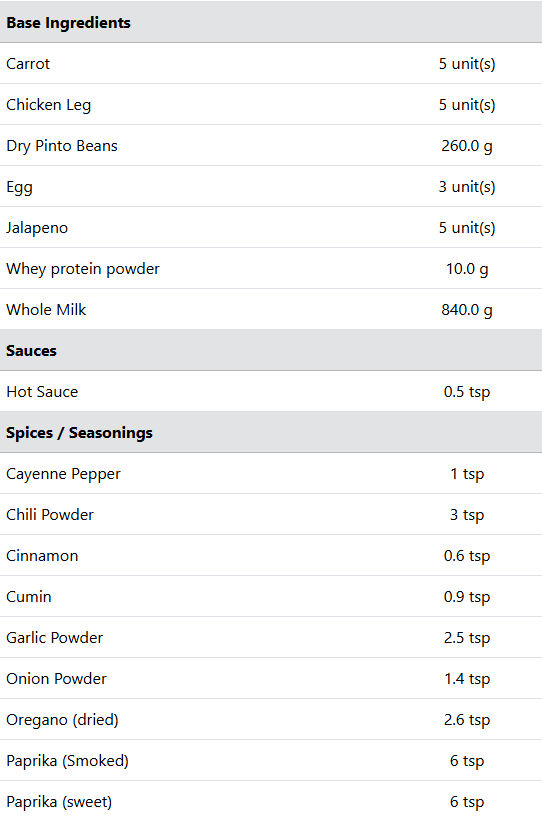542x821 pixels.
Task: Click Oregano (dried) ingredient name
Action: click(62, 719)
